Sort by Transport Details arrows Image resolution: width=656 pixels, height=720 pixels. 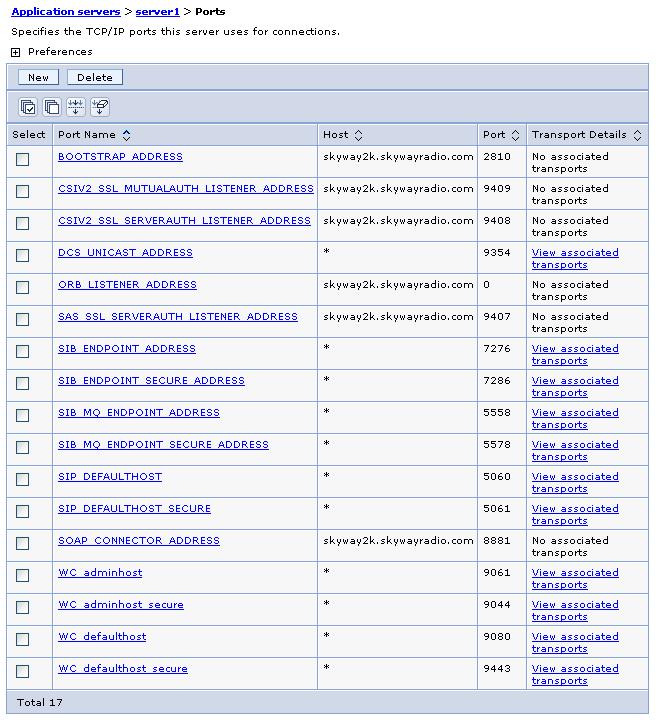[x=637, y=135]
